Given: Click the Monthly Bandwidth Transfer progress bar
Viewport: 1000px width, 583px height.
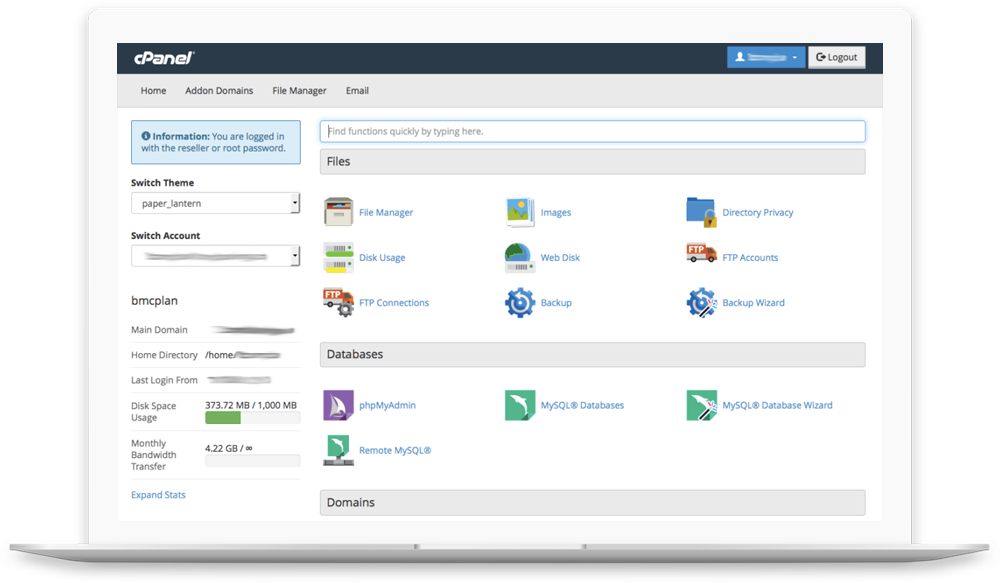Looking at the screenshot, I should tap(253, 461).
